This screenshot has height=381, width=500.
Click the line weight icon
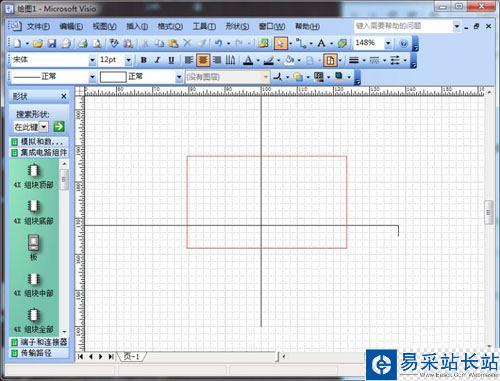pyautogui.click(x=354, y=60)
